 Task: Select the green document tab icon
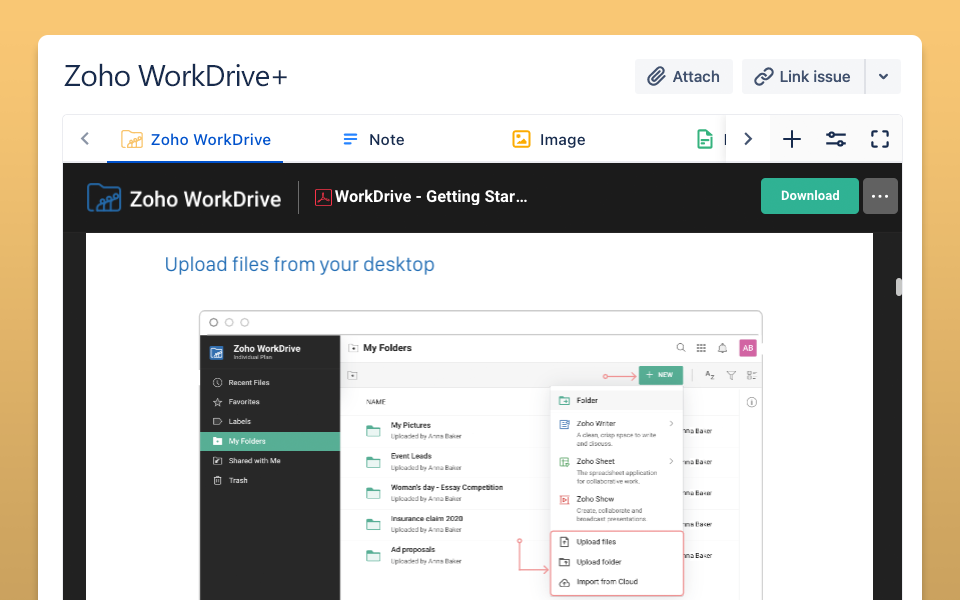click(x=705, y=140)
